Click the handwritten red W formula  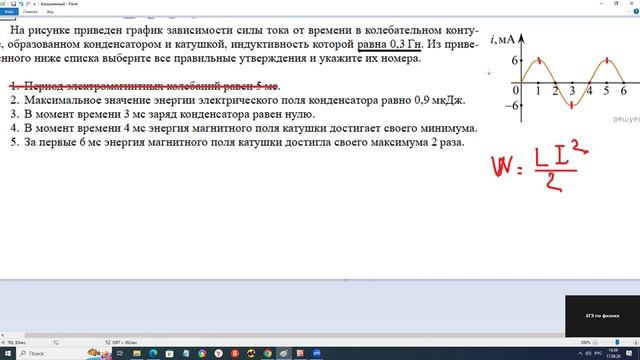coord(540,167)
